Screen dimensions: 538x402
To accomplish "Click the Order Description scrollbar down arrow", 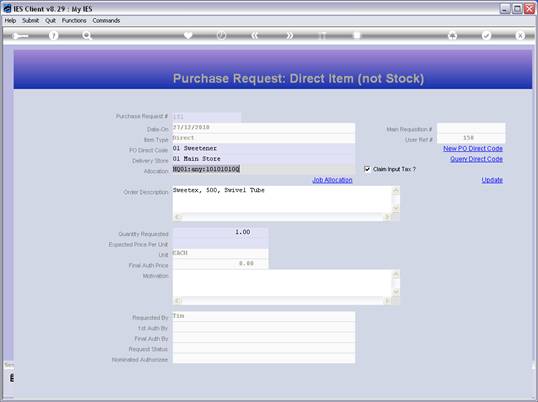I will point(396,208).
